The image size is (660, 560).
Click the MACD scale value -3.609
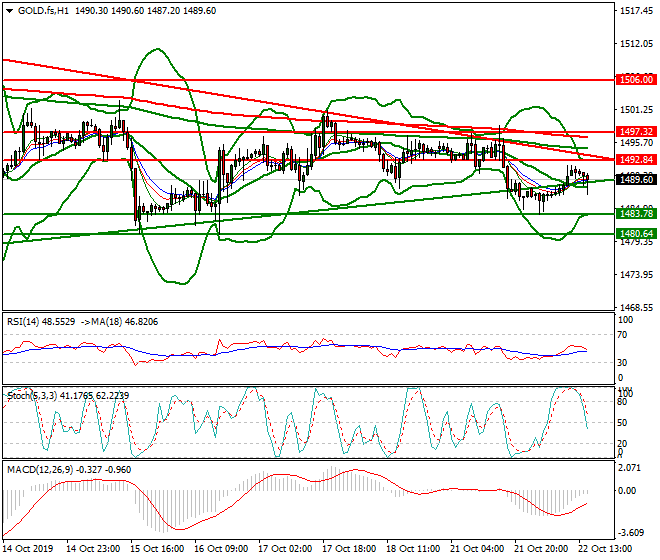click(x=631, y=533)
